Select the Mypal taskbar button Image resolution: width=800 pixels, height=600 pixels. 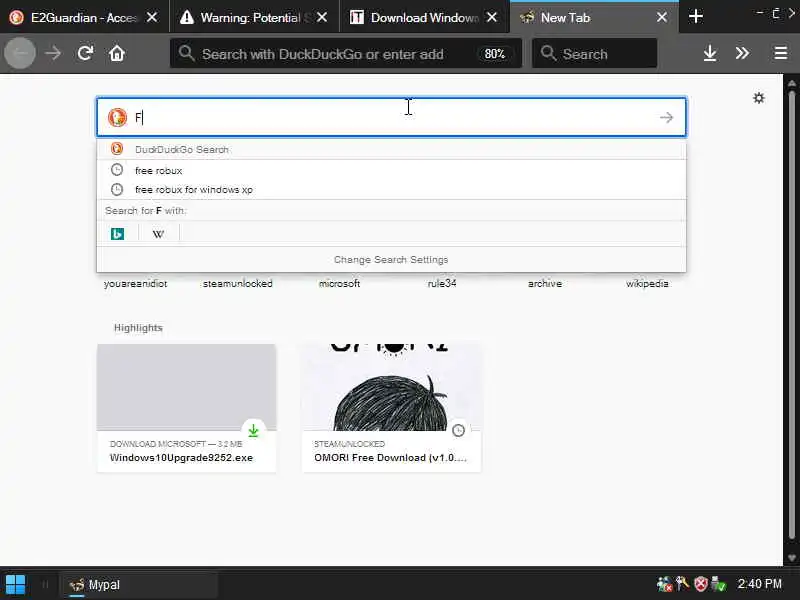pos(140,585)
